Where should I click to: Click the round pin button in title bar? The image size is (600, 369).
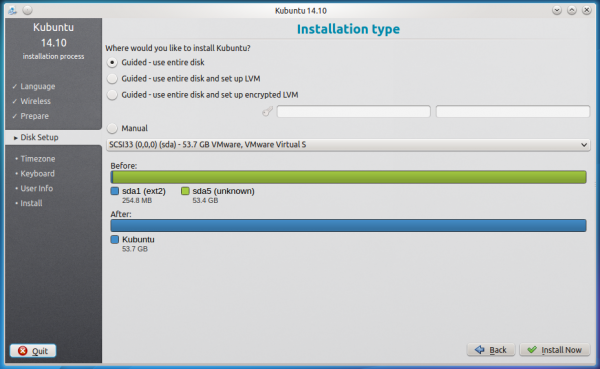(27, 10)
